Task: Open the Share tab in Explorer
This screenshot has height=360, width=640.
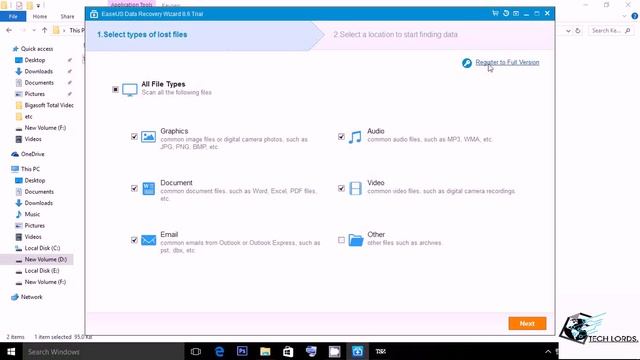Action: tap(67, 16)
